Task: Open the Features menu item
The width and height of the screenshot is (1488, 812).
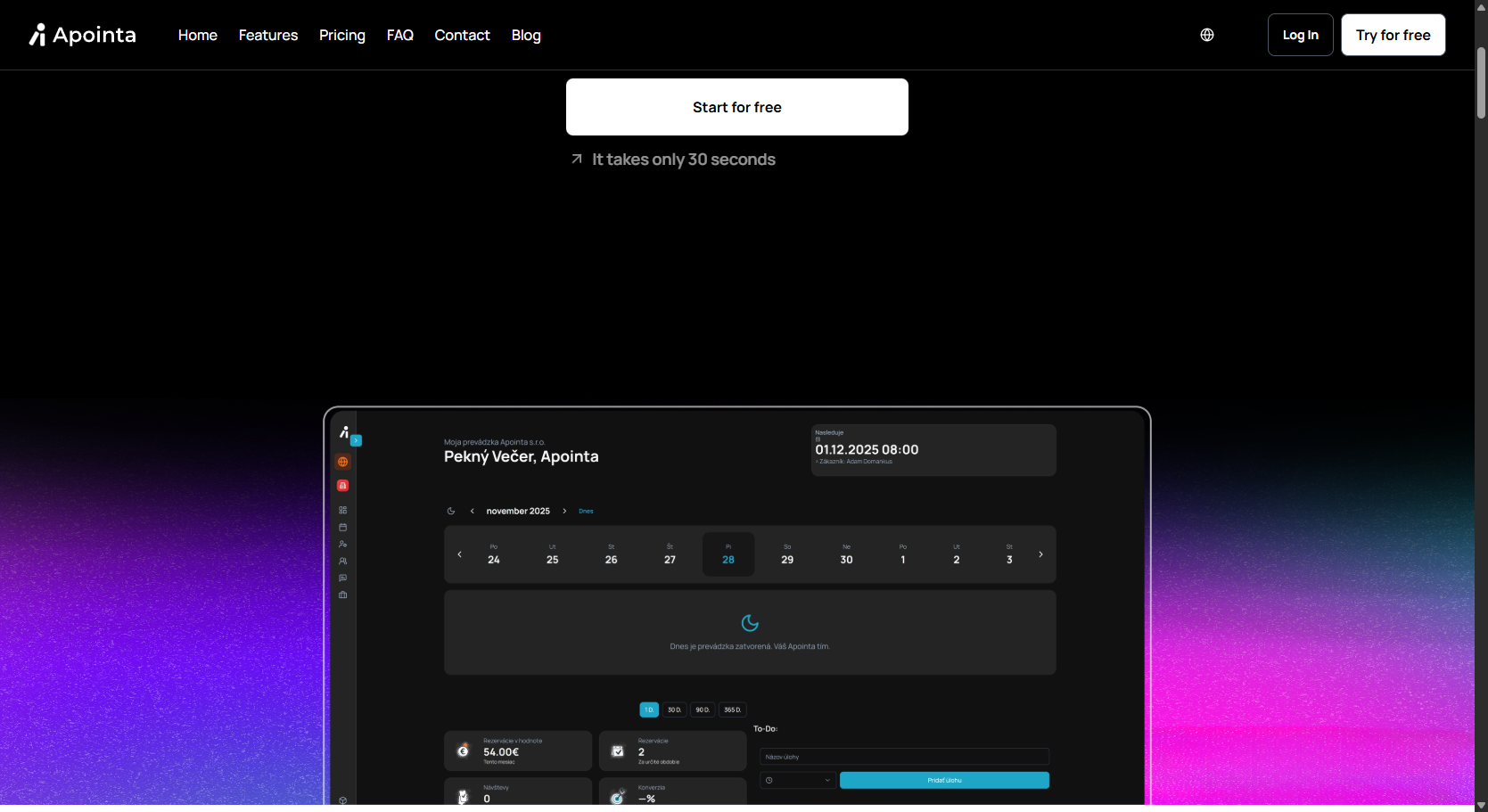Action: point(268,35)
